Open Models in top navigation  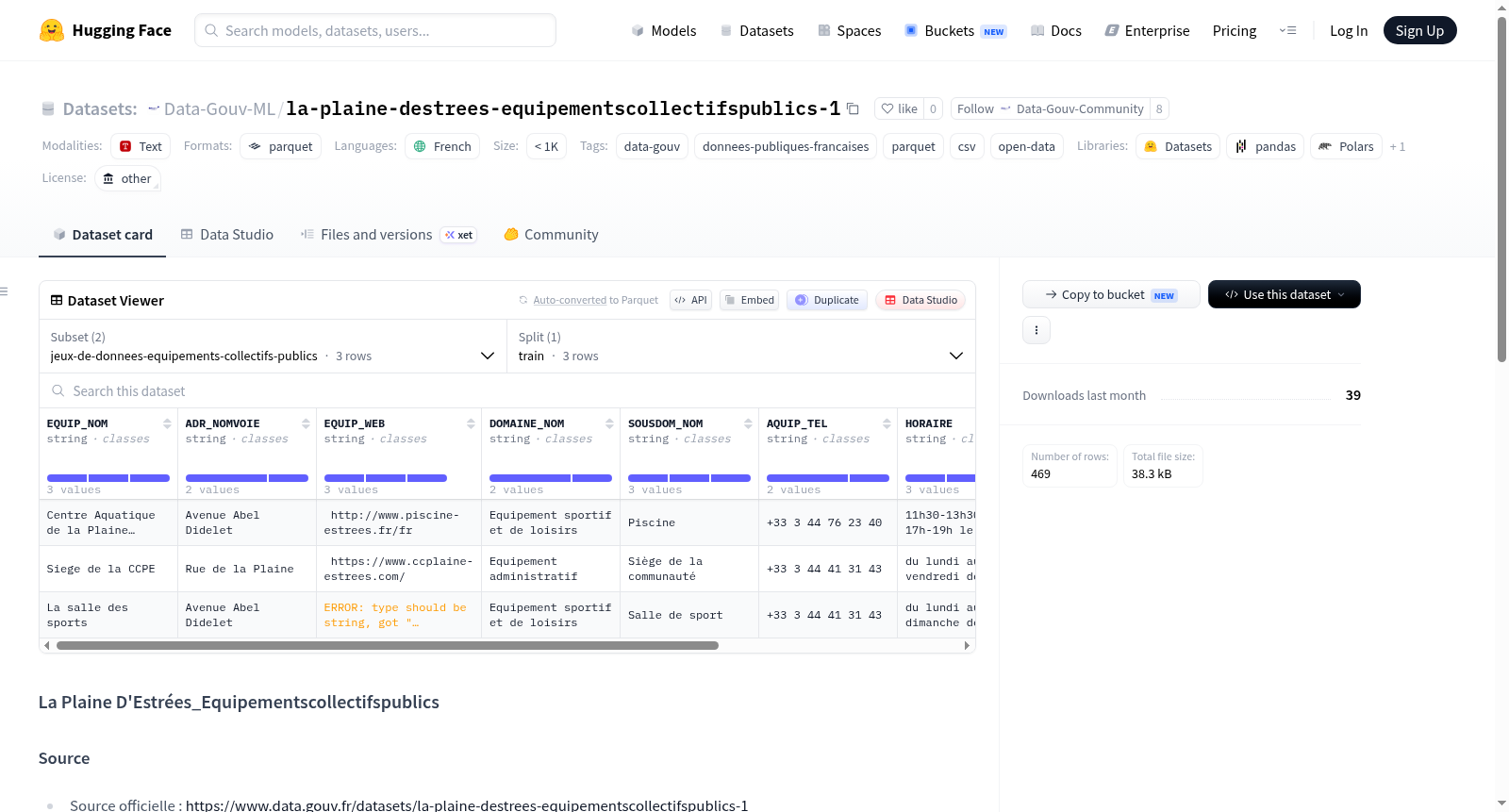(664, 30)
